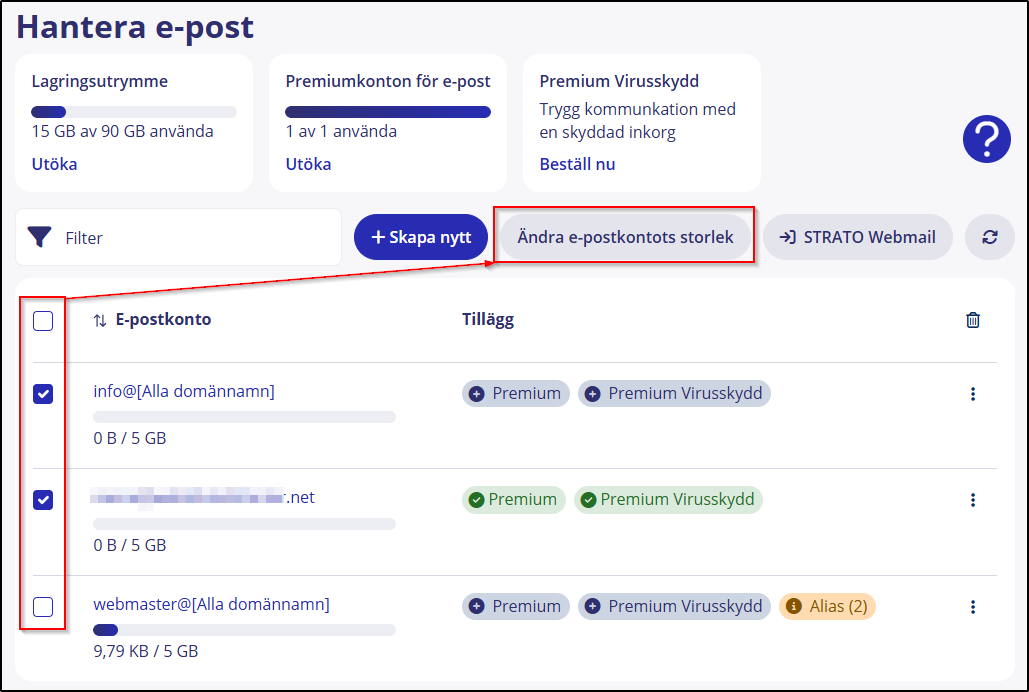The image size is (1029, 692).
Task: Open options menu for the webmaster@ account
Action: (x=972, y=606)
